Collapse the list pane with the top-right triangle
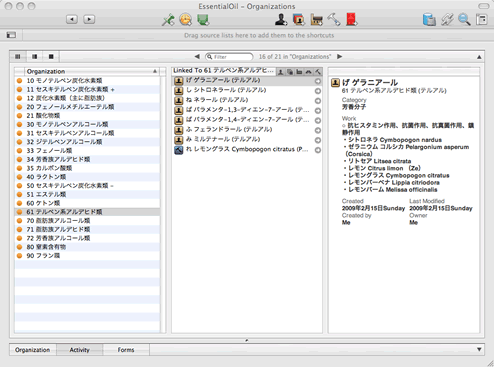 pyautogui.click(x=479, y=57)
